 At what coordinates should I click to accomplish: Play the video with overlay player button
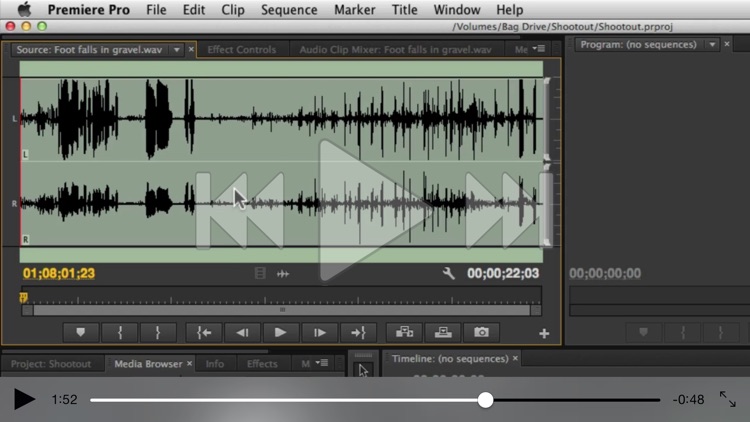click(x=24, y=399)
